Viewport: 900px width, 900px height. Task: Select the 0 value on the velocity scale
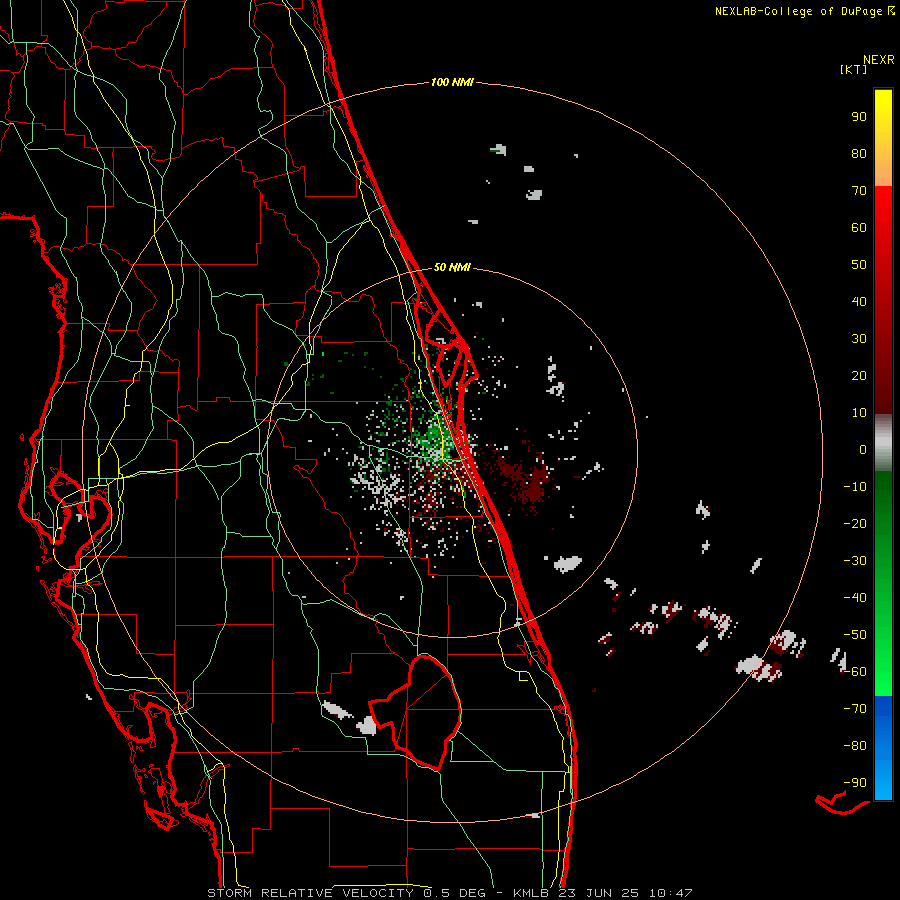pyautogui.click(x=863, y=449)
